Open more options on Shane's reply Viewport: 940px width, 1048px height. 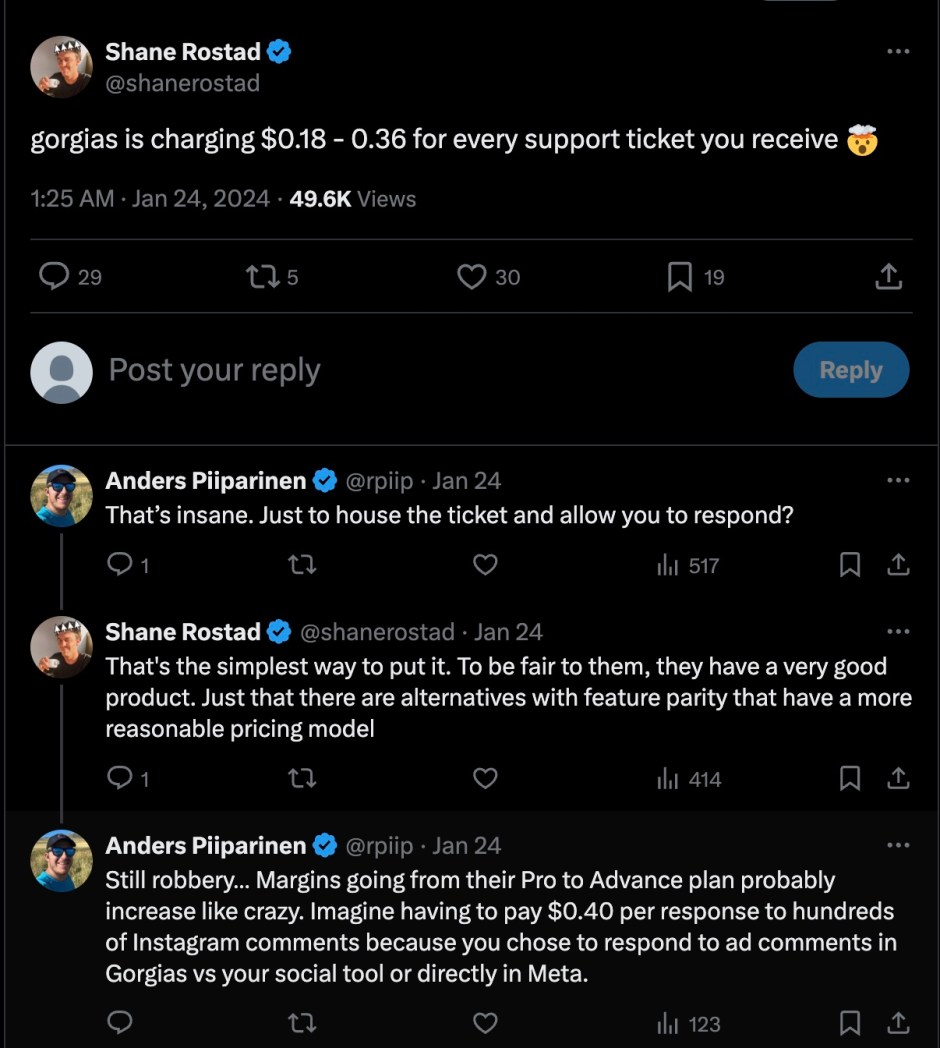(x=898, y=632)
